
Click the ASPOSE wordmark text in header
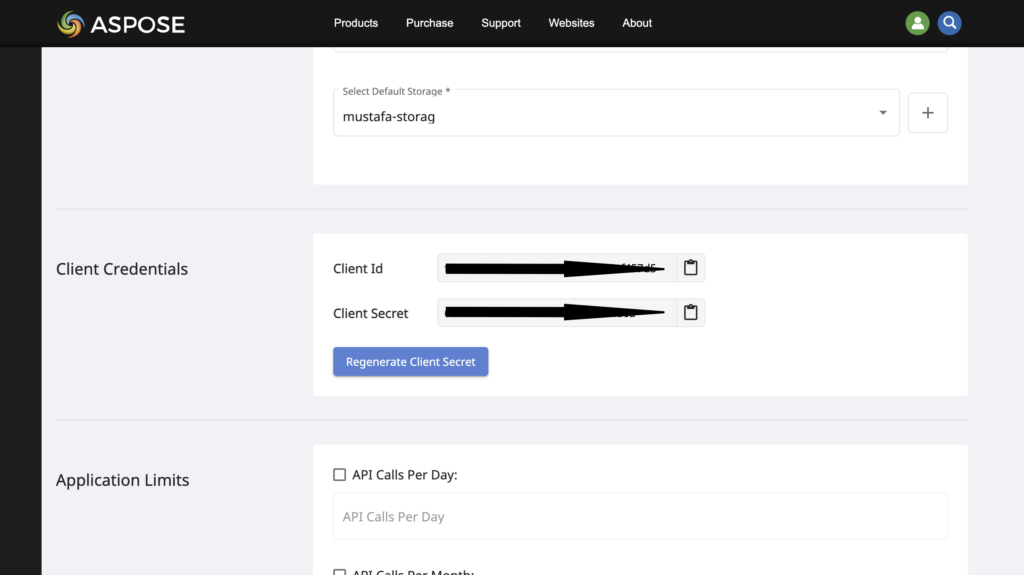(137, 24)
